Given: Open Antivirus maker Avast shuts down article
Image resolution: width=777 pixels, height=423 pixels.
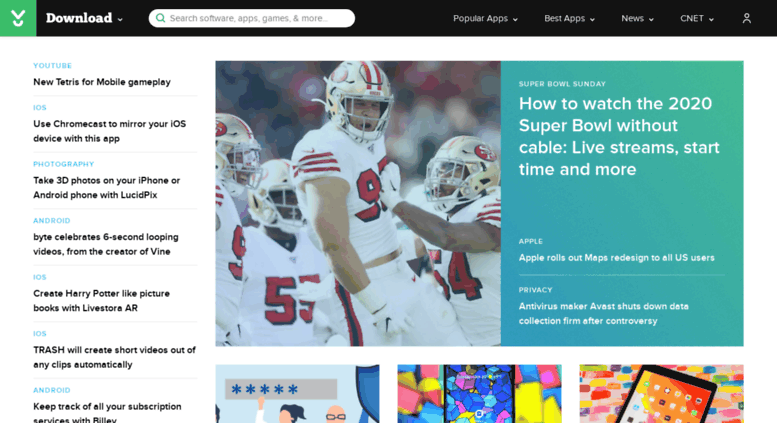Looking at the screenshot, I should pos(604,314).
